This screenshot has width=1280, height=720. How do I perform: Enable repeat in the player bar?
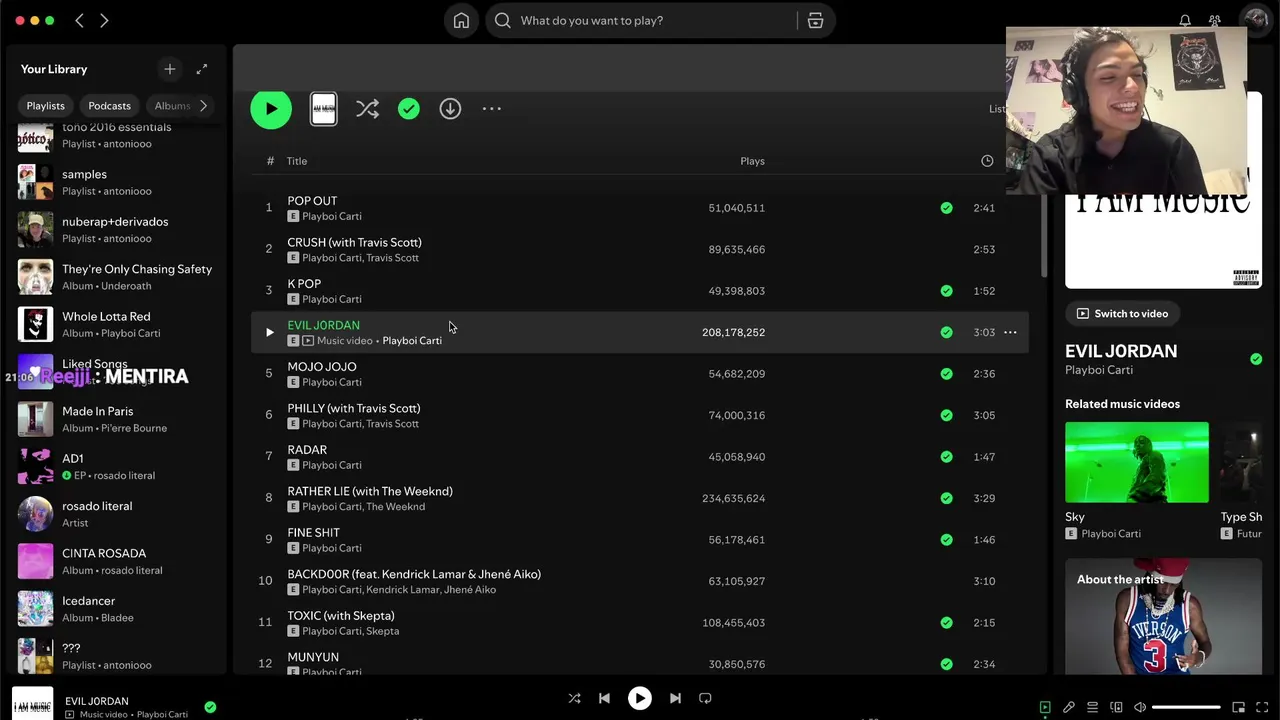(x=705, y=698)
